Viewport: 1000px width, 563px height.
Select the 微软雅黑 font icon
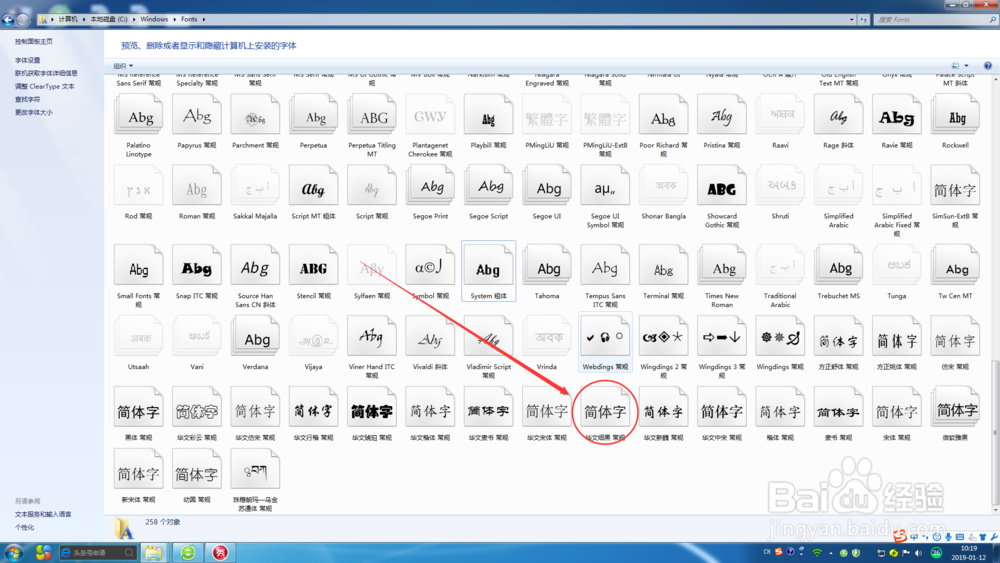[x=955, y=408]
